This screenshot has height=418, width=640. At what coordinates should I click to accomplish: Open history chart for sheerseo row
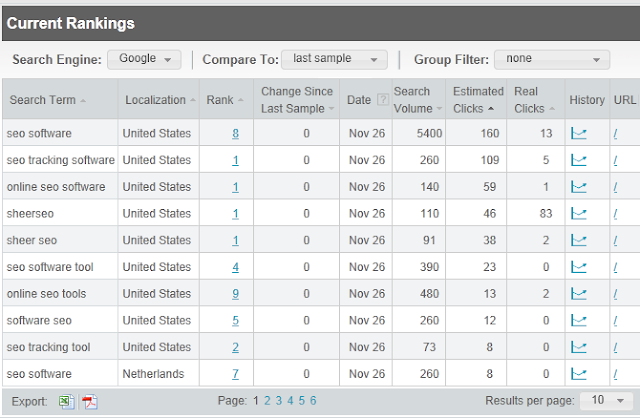click(x=579, y=214)
